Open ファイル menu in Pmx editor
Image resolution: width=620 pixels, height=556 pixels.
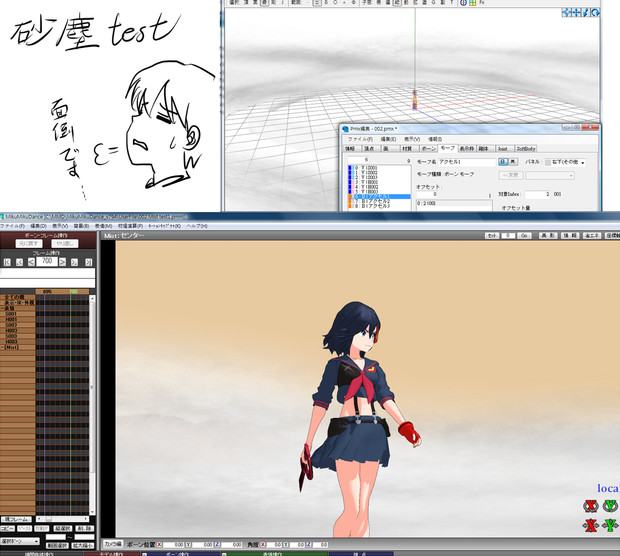360,139
